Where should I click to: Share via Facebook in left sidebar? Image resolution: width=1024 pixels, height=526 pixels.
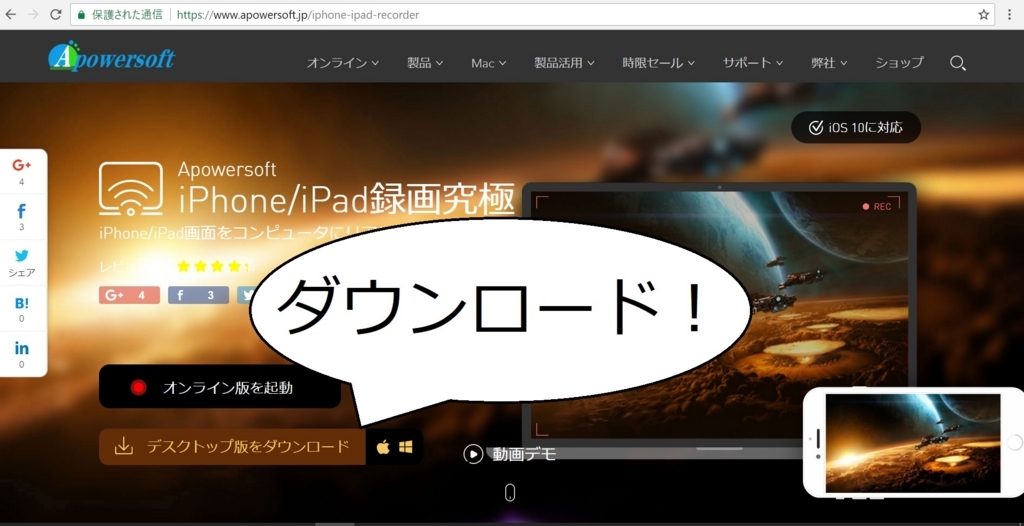coord(22,217)
